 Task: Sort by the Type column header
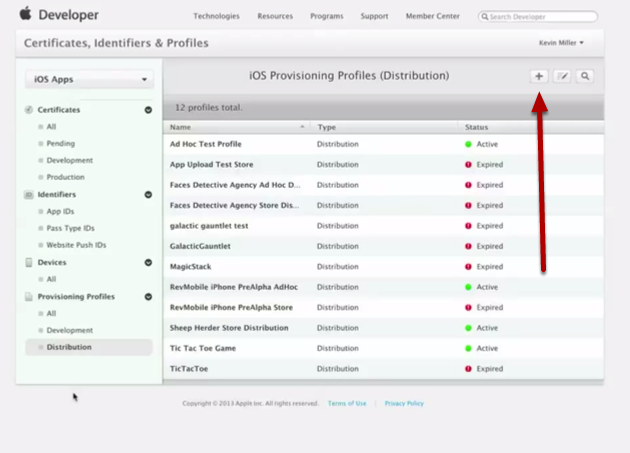click(x=385, y=127)
